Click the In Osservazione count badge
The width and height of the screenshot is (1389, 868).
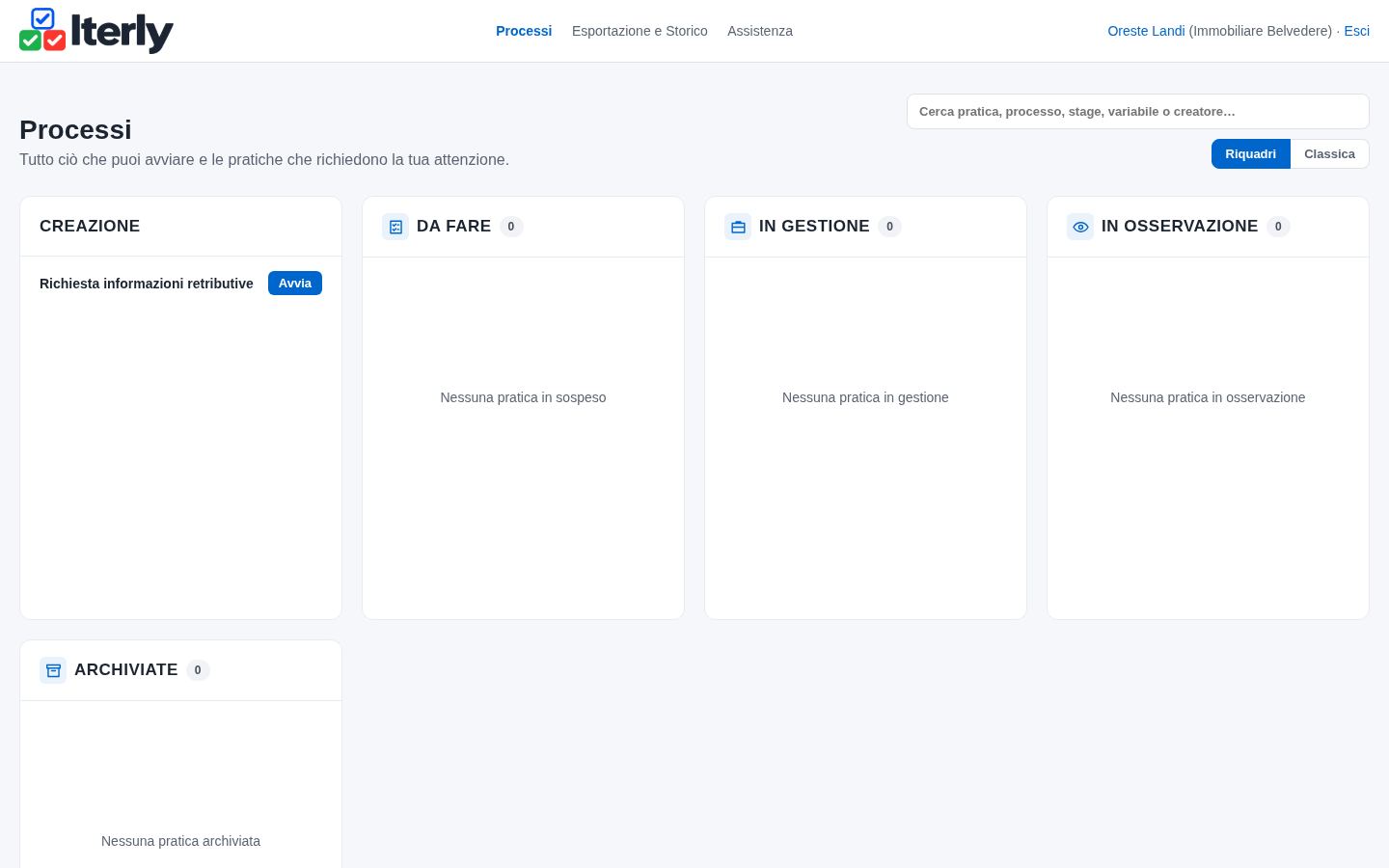pos(1278,227)
